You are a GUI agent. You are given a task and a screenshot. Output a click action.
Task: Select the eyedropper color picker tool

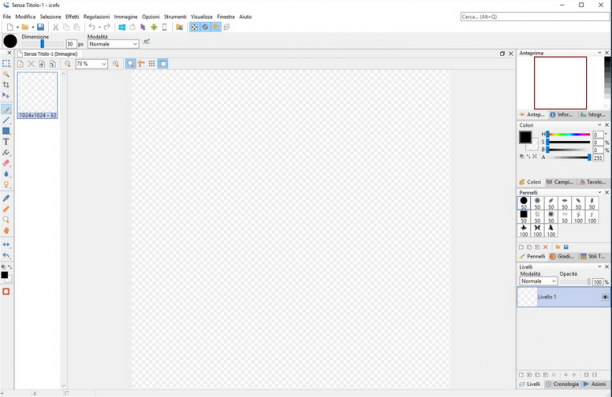pos(6,198)
